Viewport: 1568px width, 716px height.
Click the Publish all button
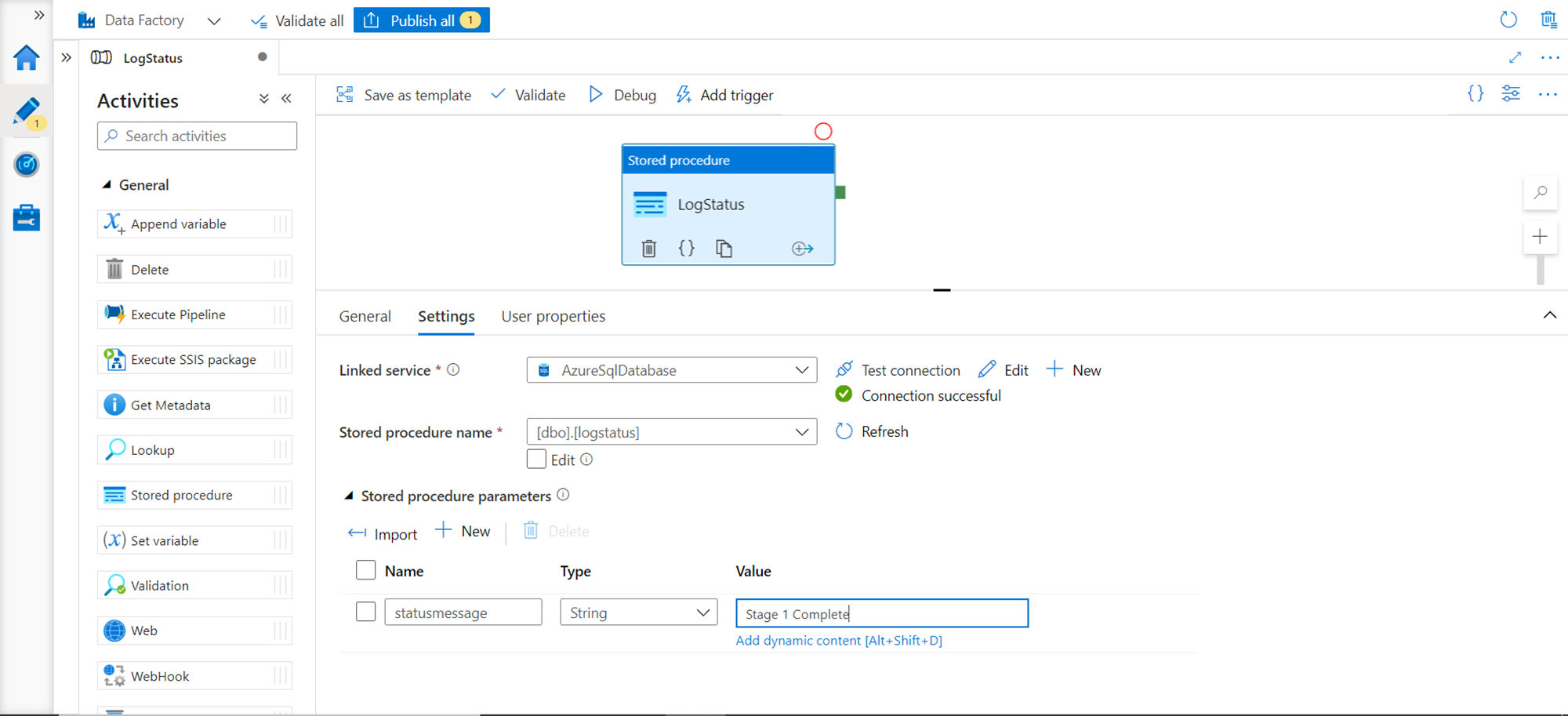click(422, 20)
